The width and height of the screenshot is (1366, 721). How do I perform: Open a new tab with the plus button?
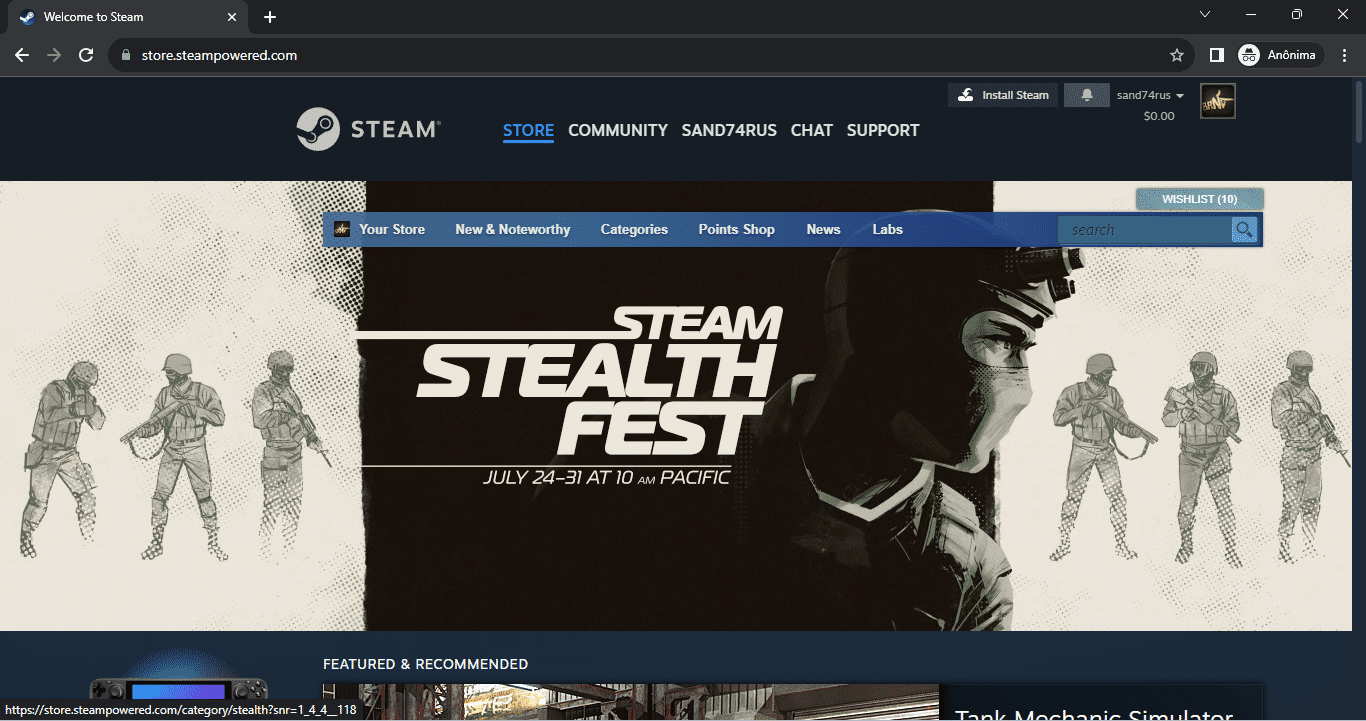270,17
